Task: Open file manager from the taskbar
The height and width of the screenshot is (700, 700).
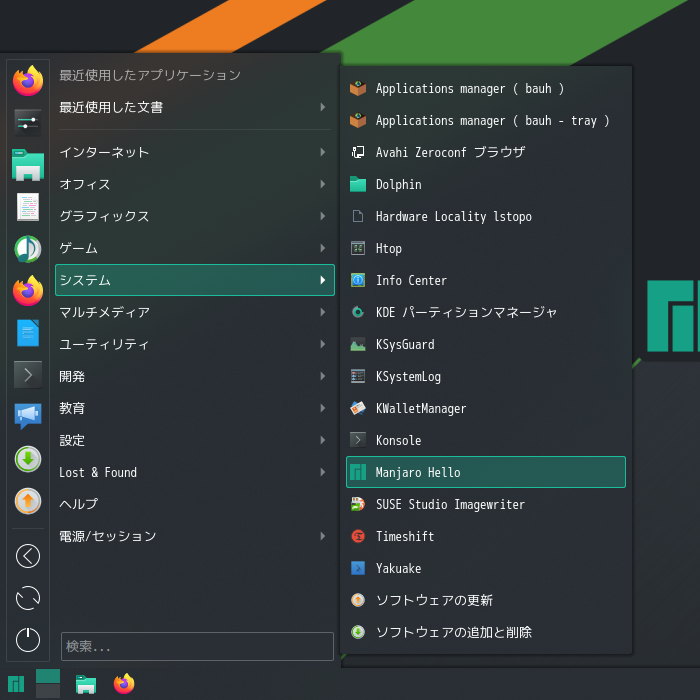Action: pos(86,684)
